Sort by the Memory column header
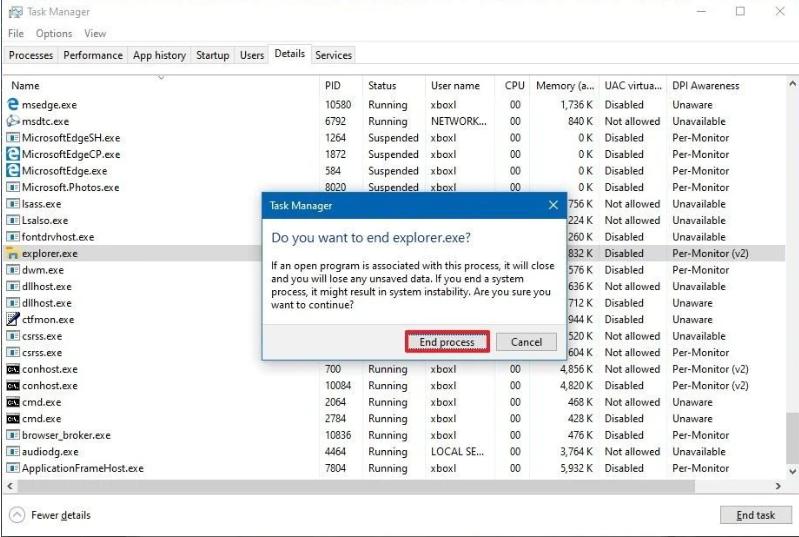The height and width of the screenshot is (537, 799). (565, 86)
